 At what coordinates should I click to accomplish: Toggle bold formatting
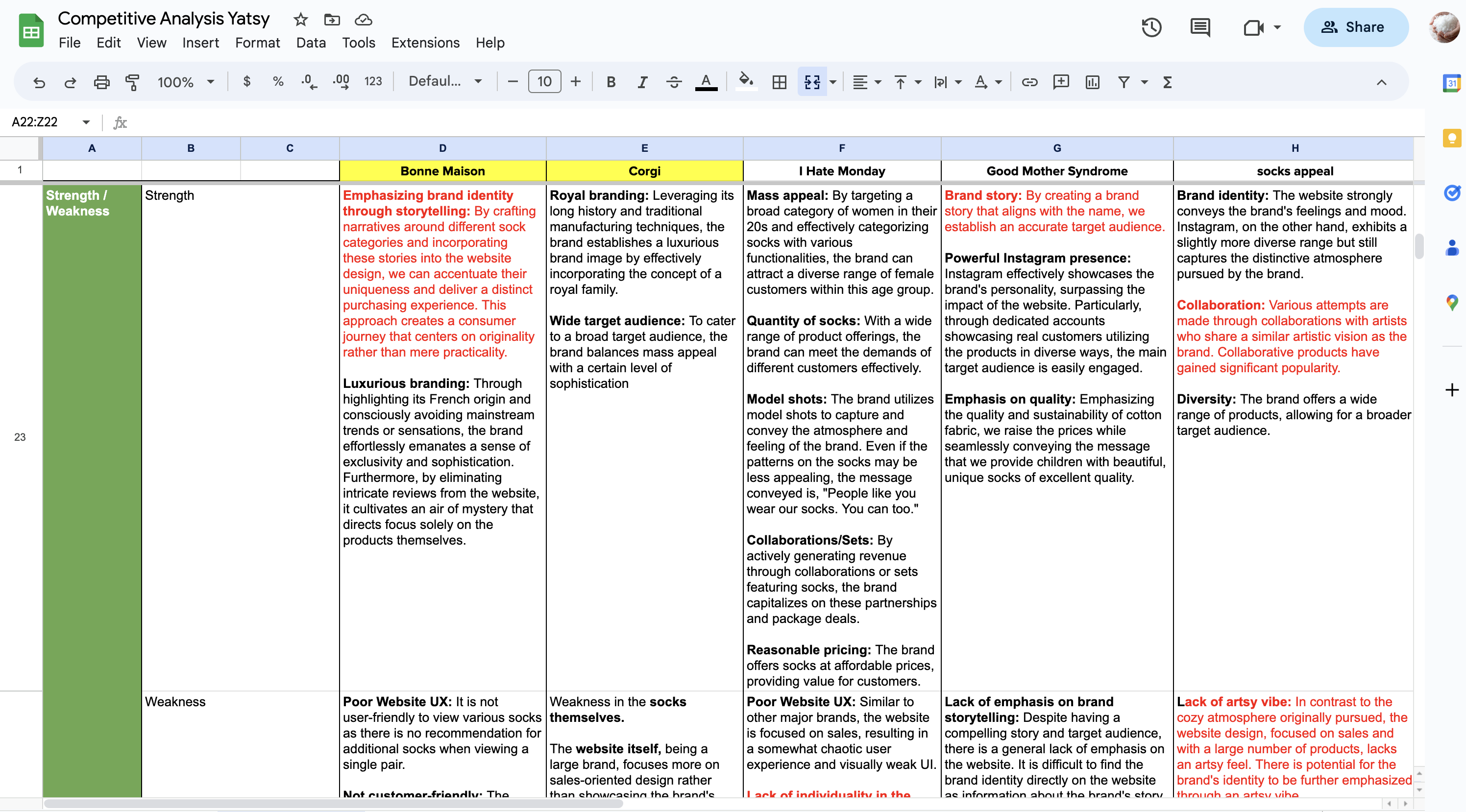(611, 82)
